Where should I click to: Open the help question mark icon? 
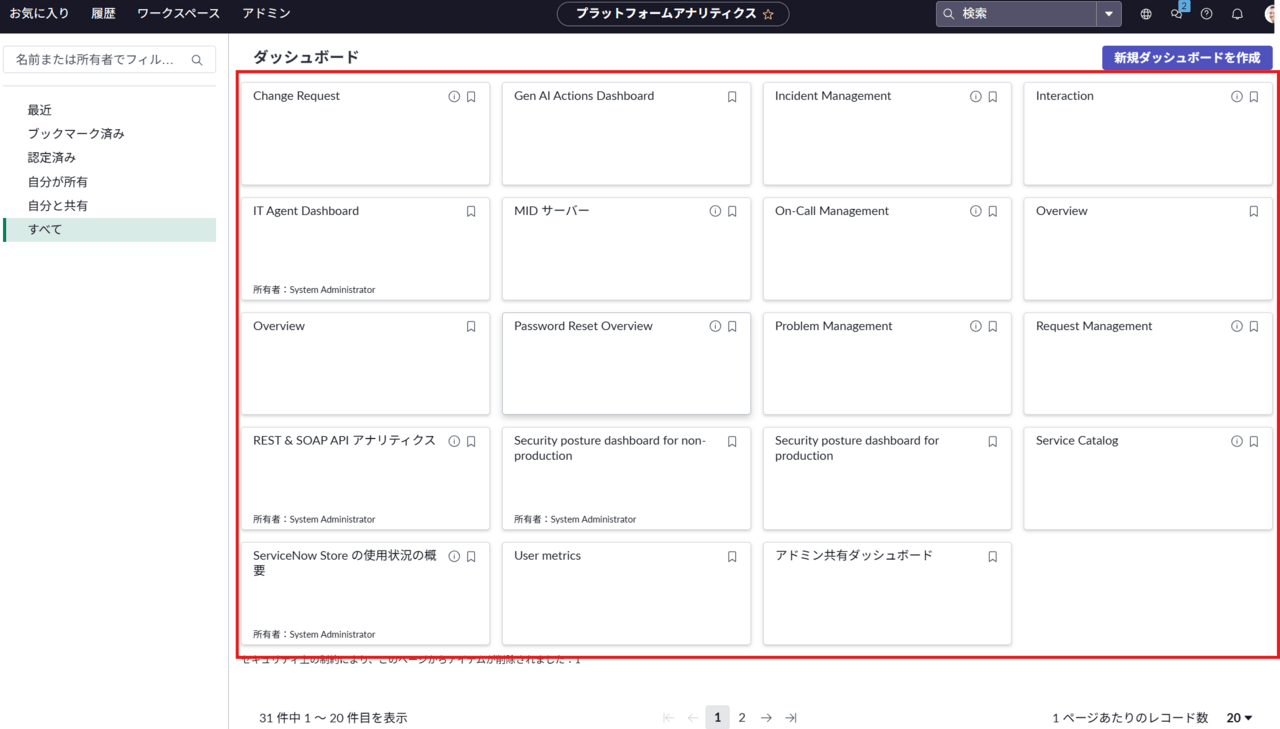1206,14
